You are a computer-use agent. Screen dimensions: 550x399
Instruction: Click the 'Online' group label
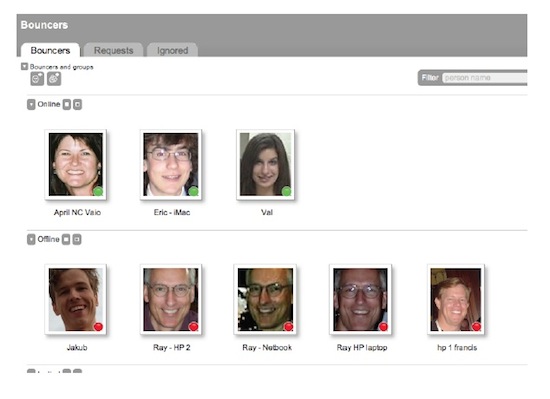49,104
